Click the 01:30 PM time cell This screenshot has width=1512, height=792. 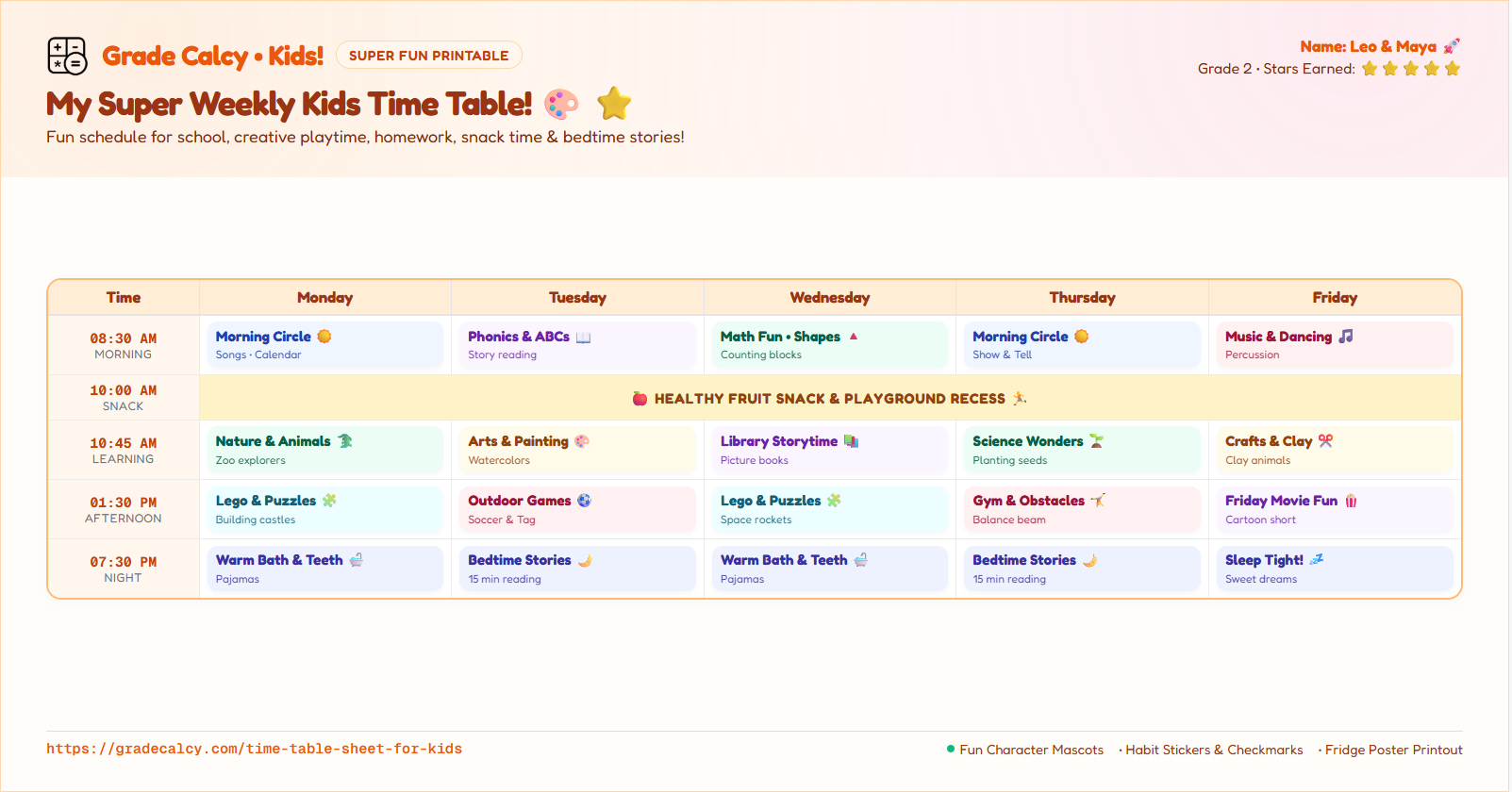(124, 509)
